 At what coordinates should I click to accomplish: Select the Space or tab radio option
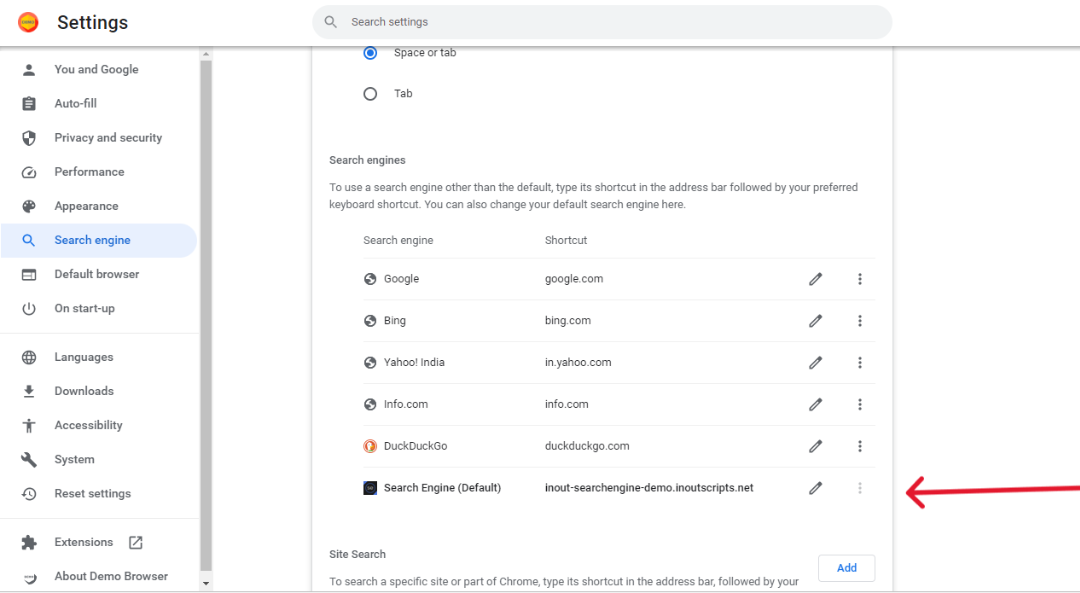coord(371,53)
